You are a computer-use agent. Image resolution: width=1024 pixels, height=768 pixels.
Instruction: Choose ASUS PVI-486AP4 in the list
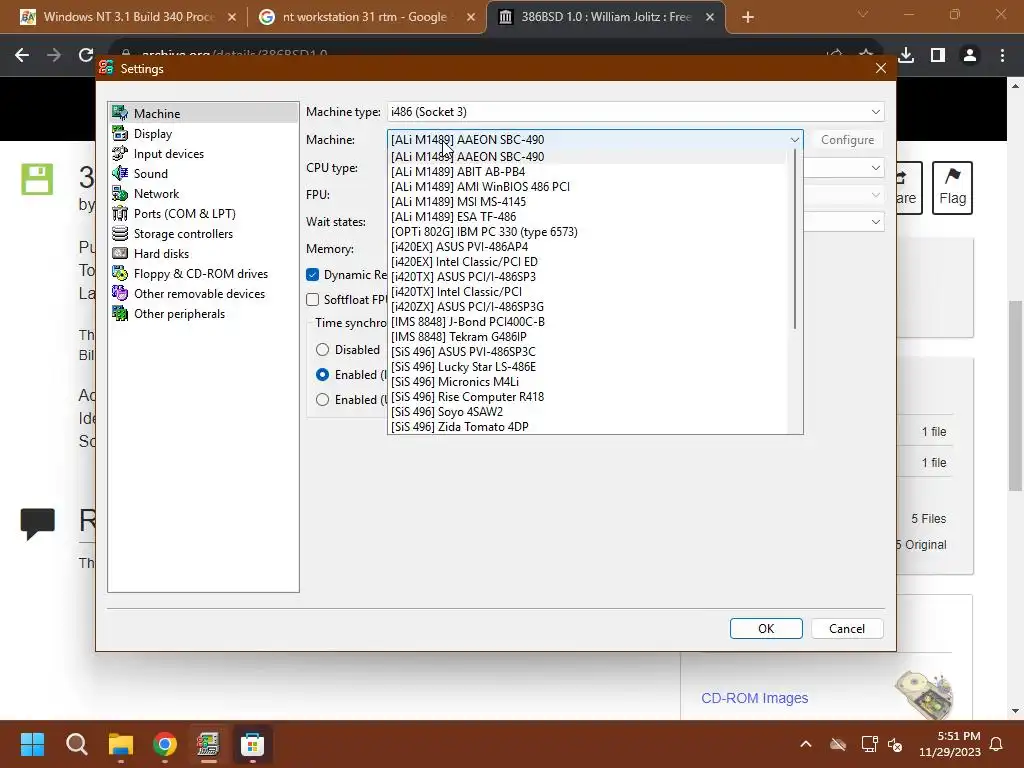tap(588, 247)
